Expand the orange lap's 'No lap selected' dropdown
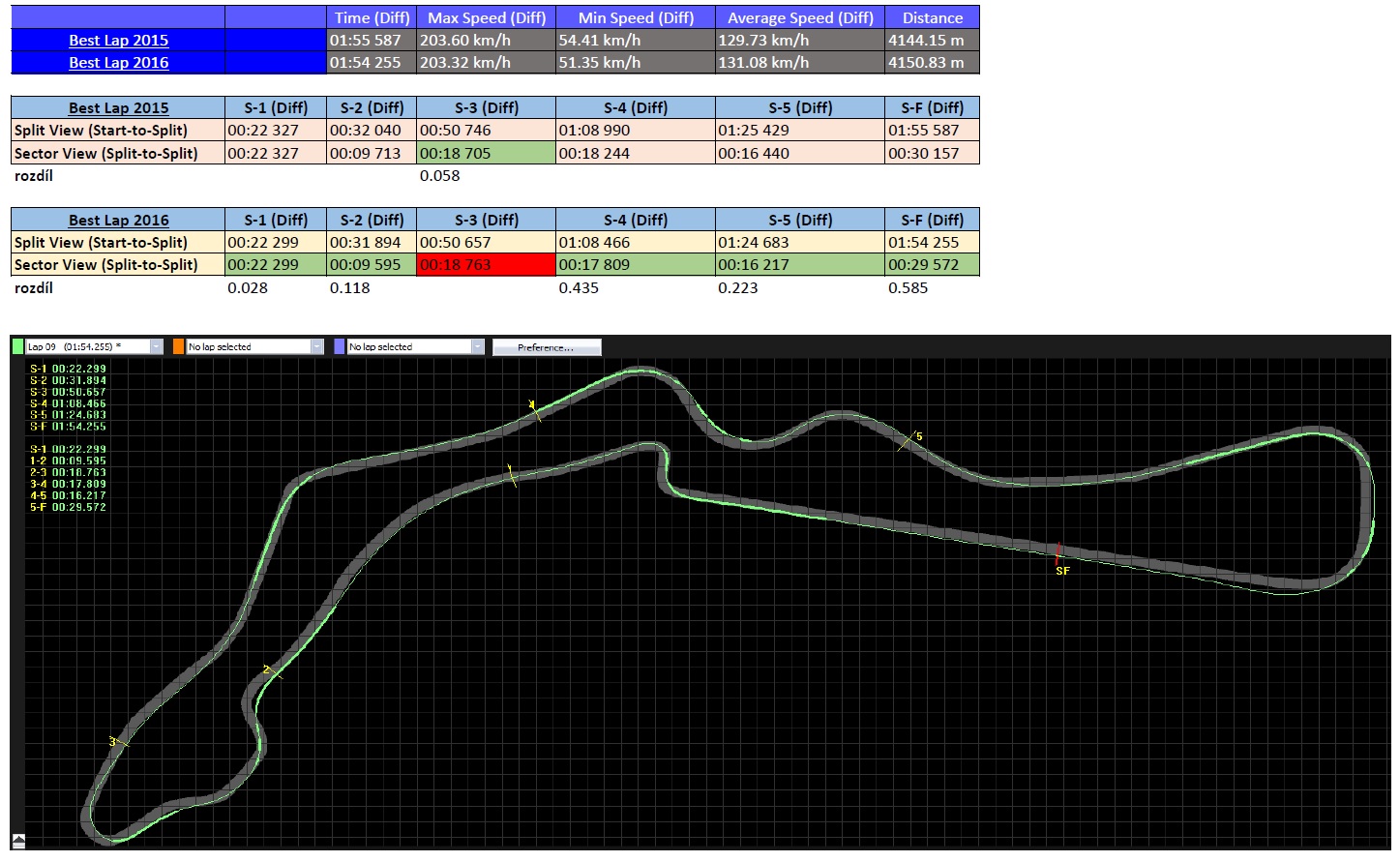Viewport: 1400px width, 862px height. coord(316,346)
